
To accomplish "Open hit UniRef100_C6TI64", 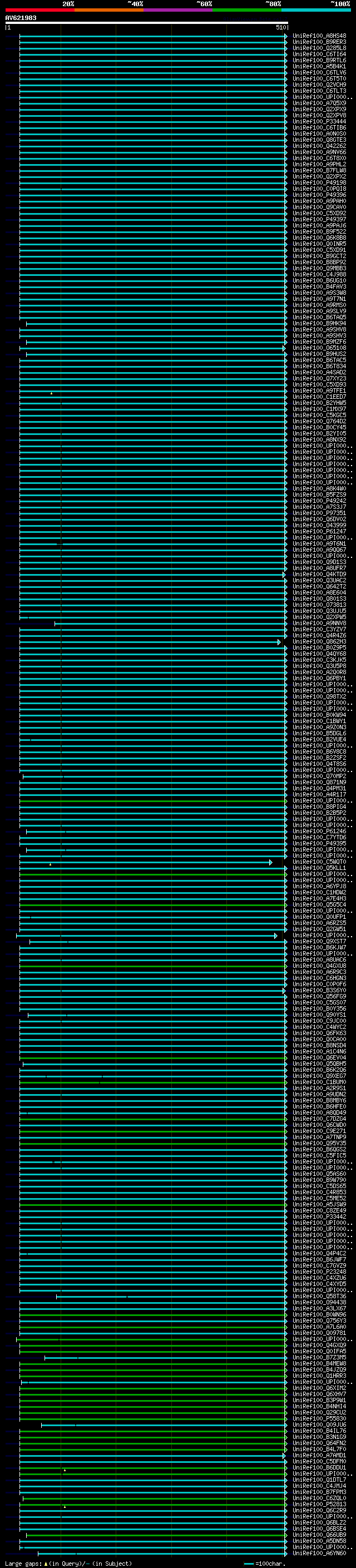I will click(x=319, y=54).
